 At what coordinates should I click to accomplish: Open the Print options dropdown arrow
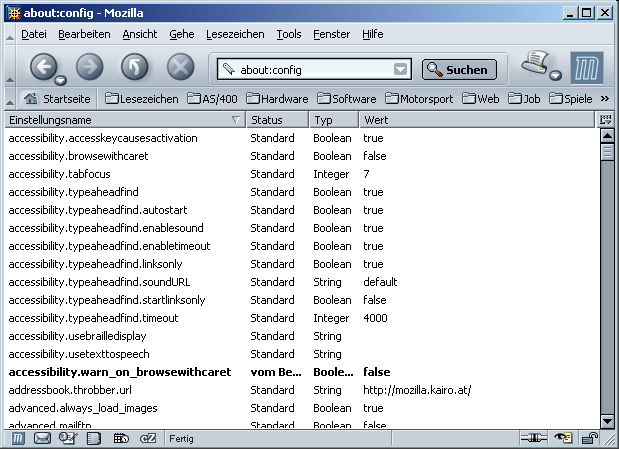click(x=555, y=75)
